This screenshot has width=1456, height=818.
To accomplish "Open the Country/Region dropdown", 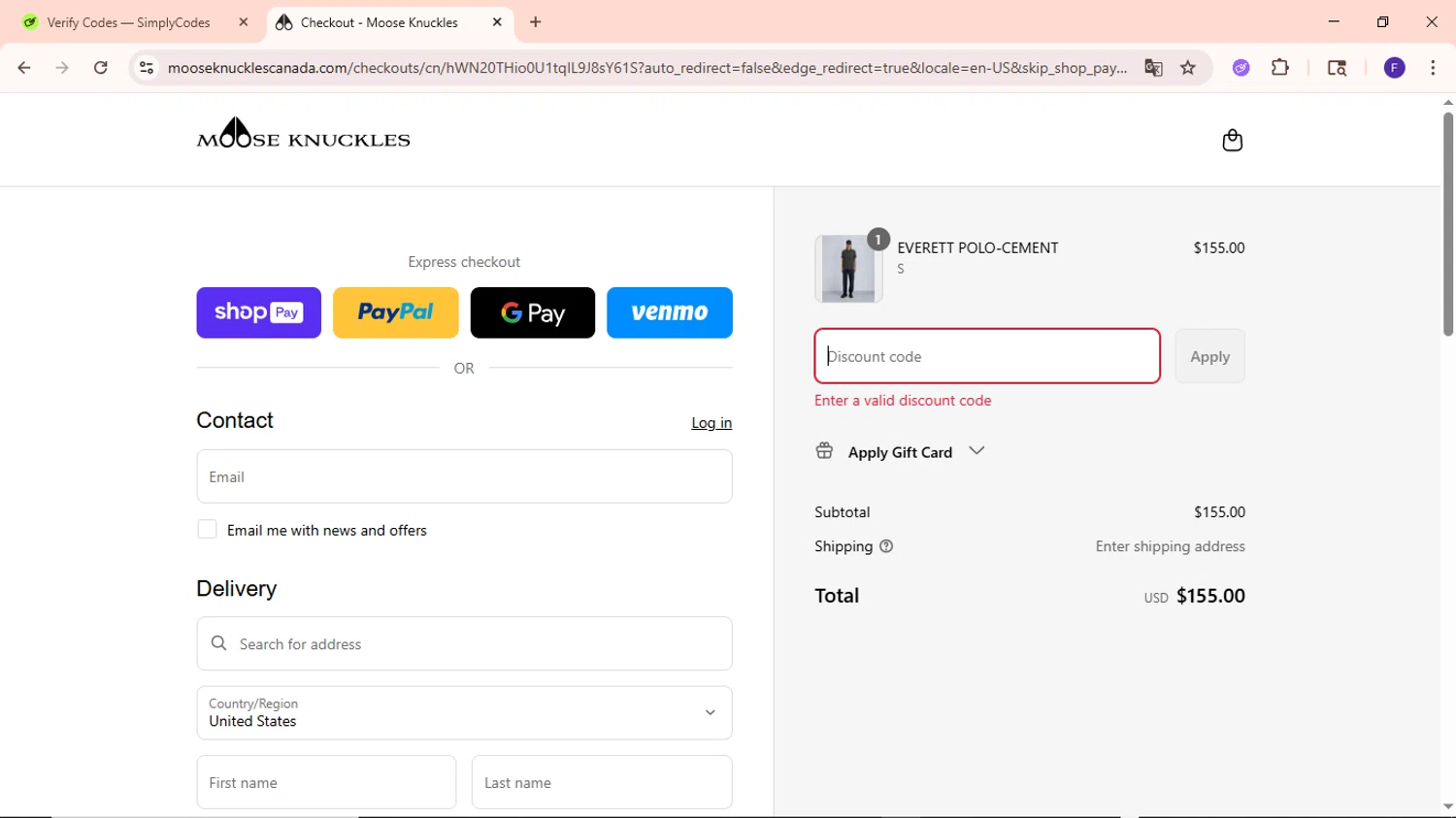I will pos(464,712).
